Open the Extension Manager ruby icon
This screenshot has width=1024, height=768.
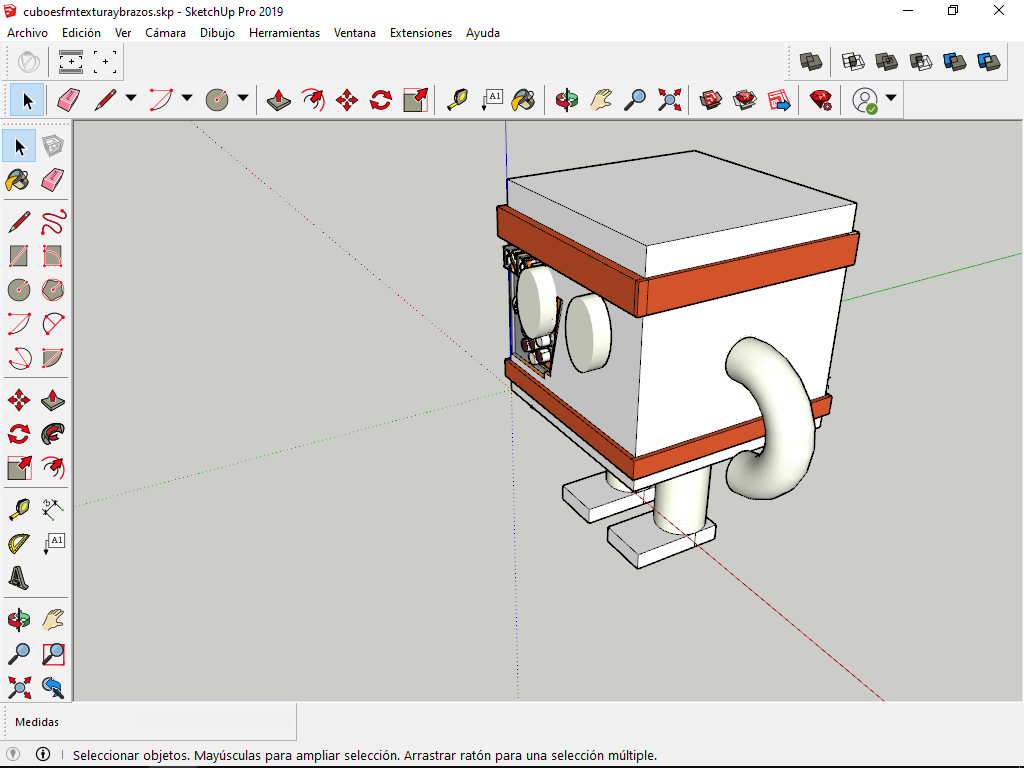click(x=821, y=100)
